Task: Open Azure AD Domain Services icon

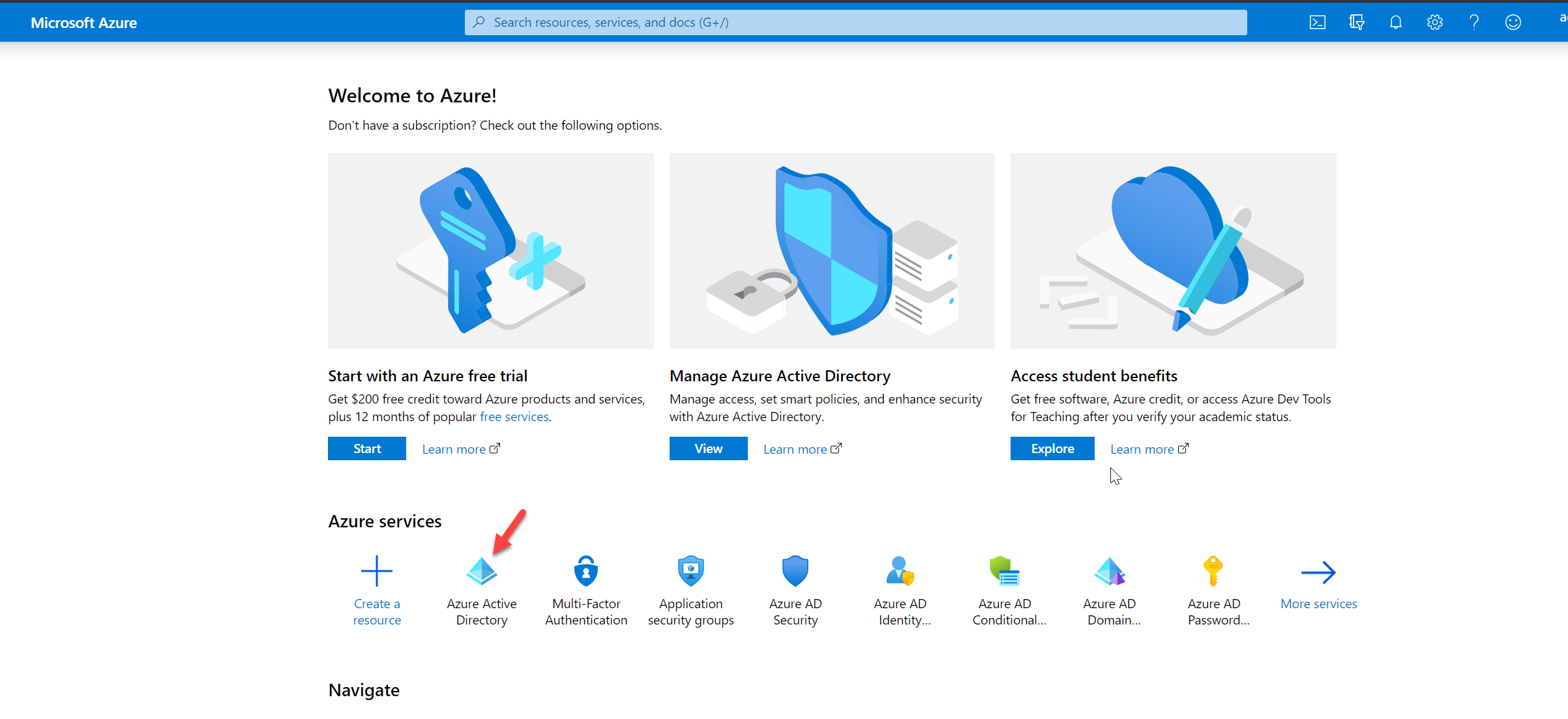Action: point(1110,571)
